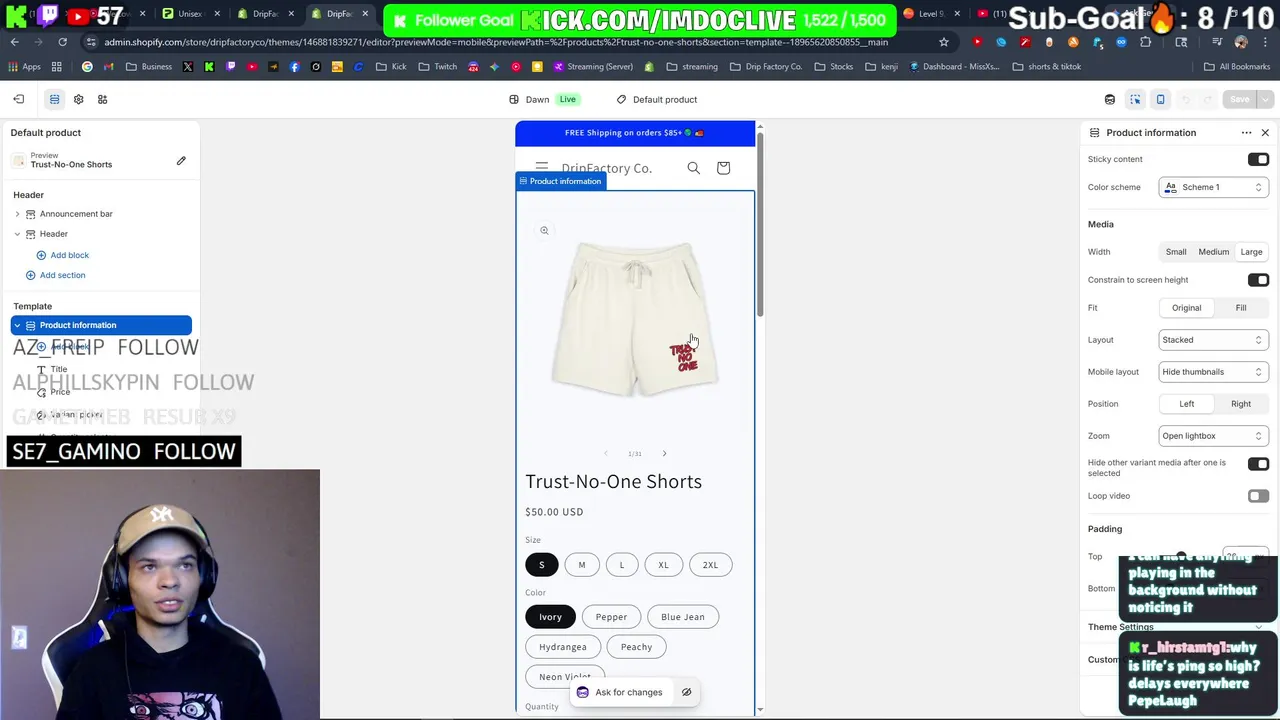Screen dimensions: 1280x720
Task: Click the zoom magnifier on product image
Action: click(544, 230)
